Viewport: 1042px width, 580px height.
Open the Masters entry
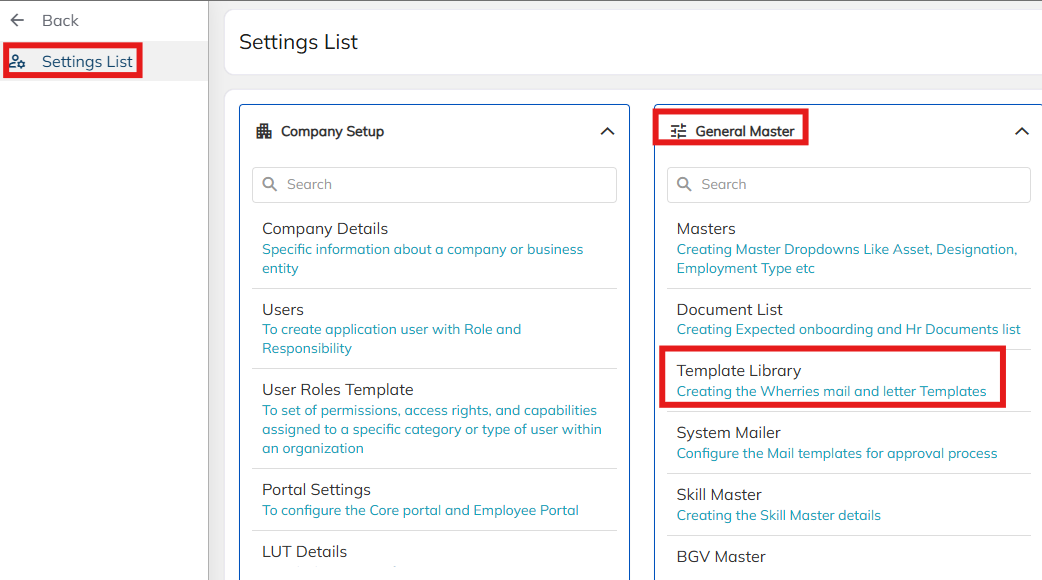pos(706,229)
